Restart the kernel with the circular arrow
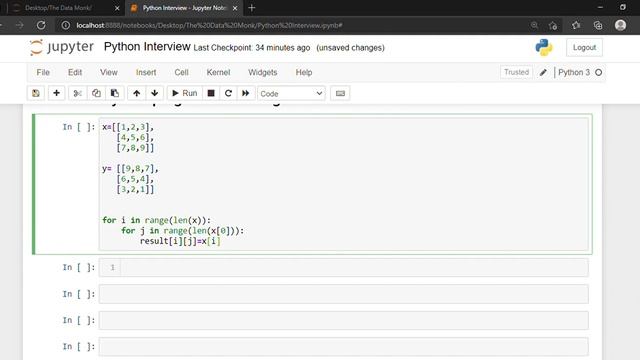The image size is (640, 360). 228,93
